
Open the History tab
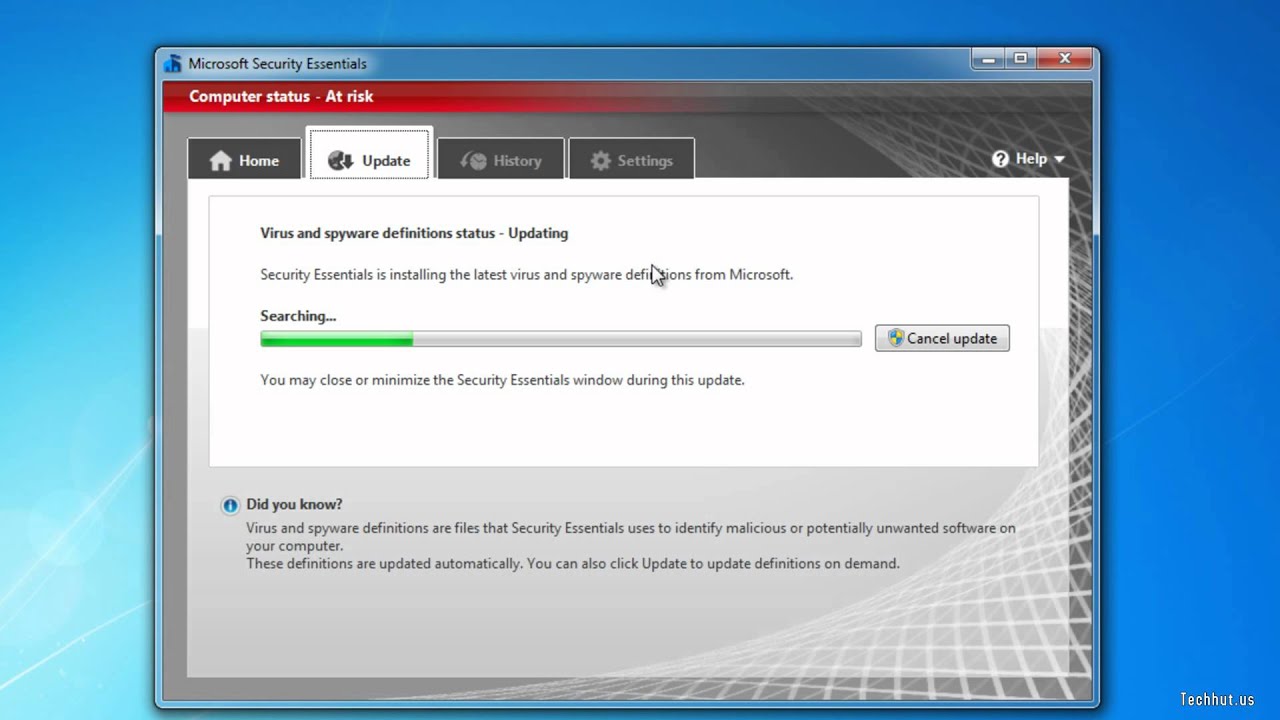pyautogui.click(x=500, y=160)
